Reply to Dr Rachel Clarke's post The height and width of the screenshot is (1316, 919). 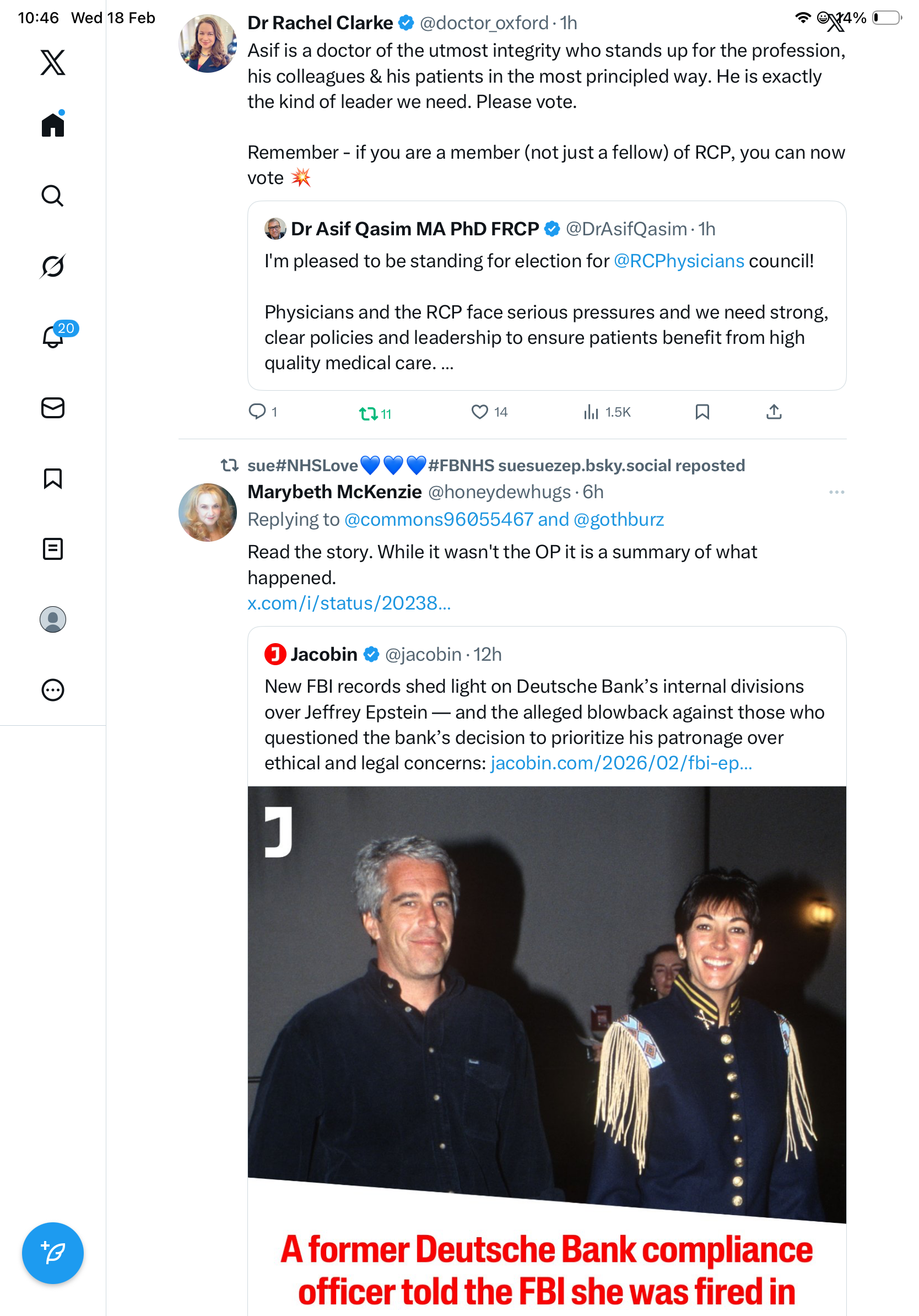[257, 412]
